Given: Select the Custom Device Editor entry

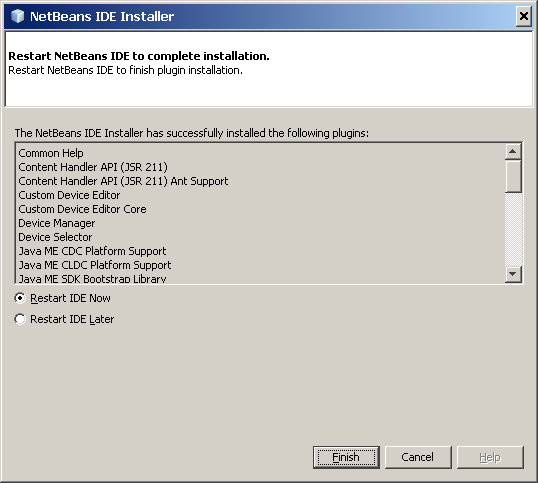Looking at the screenshot, I should [x=69, y=195].
